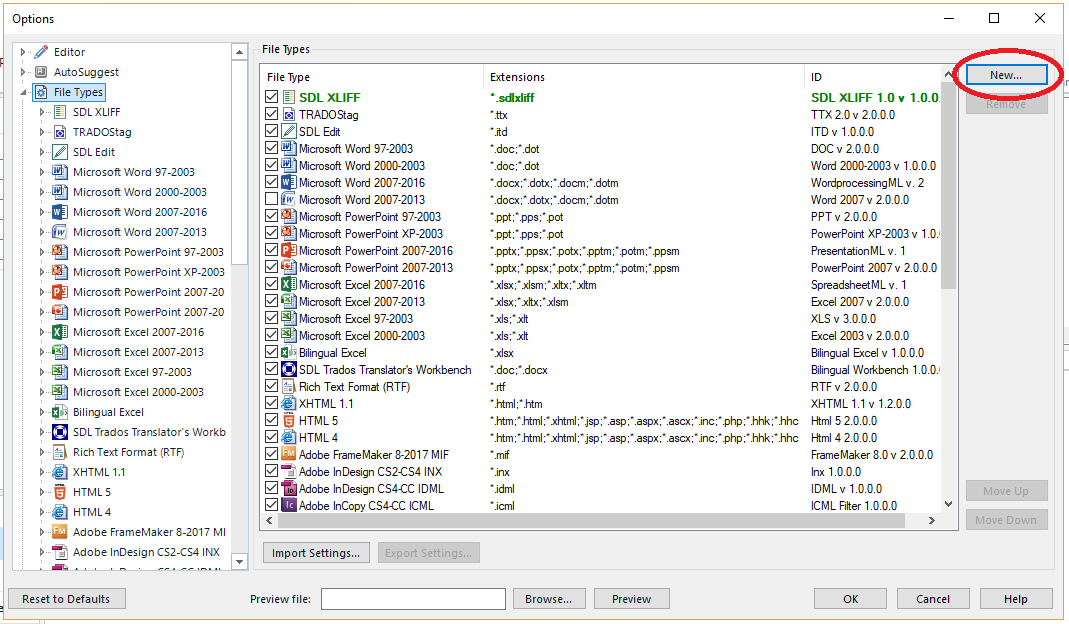Click the Microsoft Word 2007-2016 icon in the list

(288, 183)
